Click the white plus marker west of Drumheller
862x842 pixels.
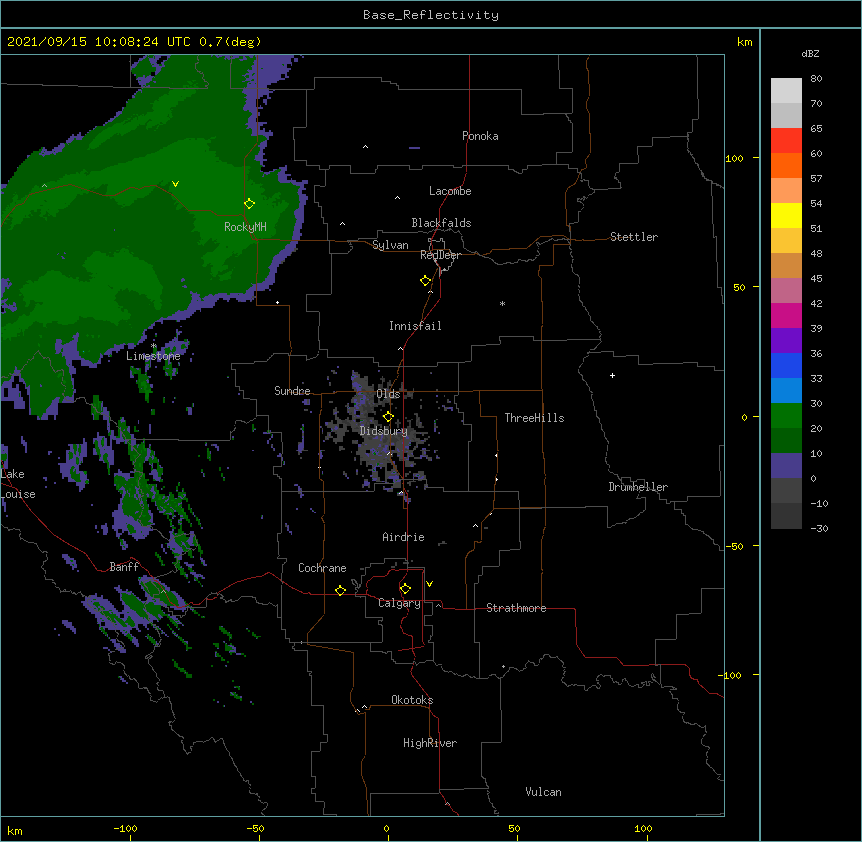[612, 375]
